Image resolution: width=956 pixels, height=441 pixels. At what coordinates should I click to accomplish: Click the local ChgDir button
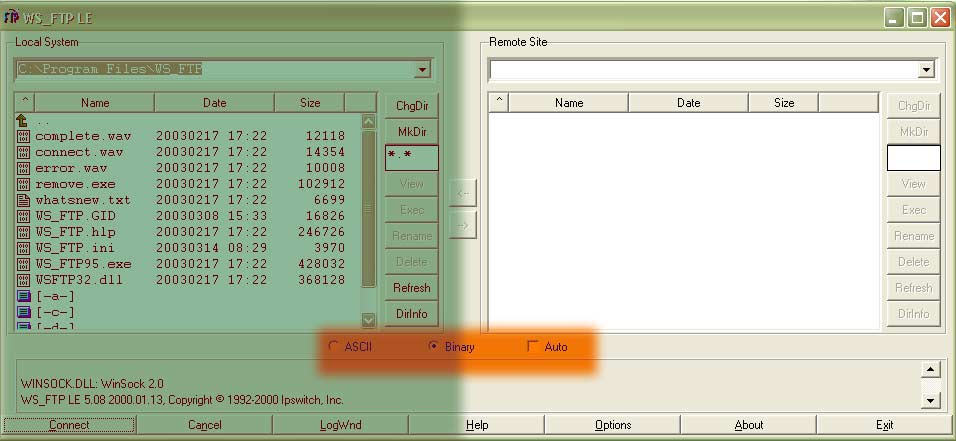click(x=412, y=106)
